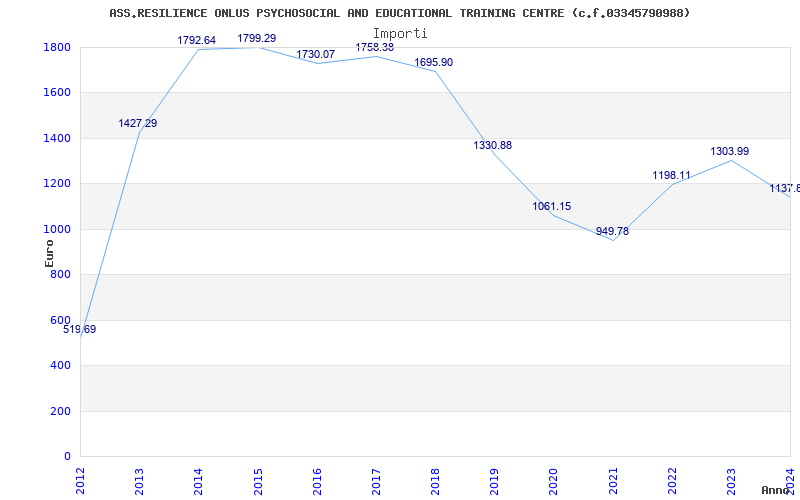
Task: Click the x-axis year 2016
Action: coord(317,481)
